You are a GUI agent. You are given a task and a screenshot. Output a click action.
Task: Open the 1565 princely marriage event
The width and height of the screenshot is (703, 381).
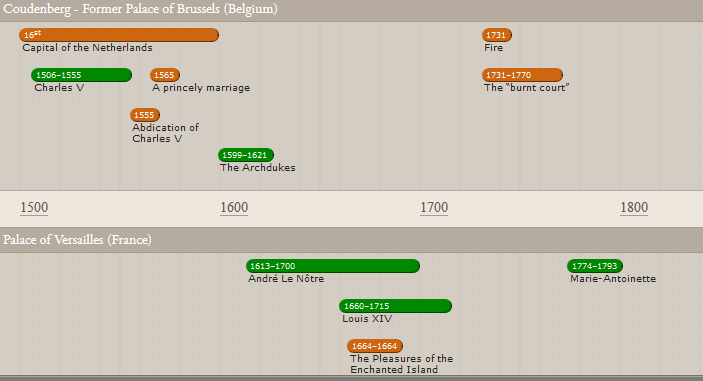click(165, 75)
